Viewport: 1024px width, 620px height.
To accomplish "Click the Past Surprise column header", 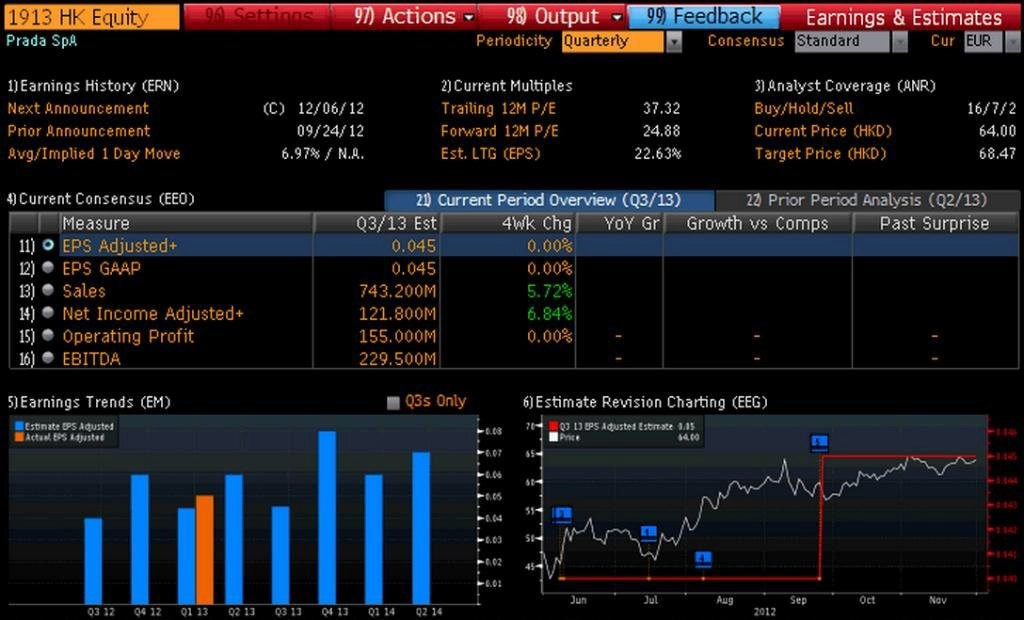I will pyautogui.click(x=935, y=223).
